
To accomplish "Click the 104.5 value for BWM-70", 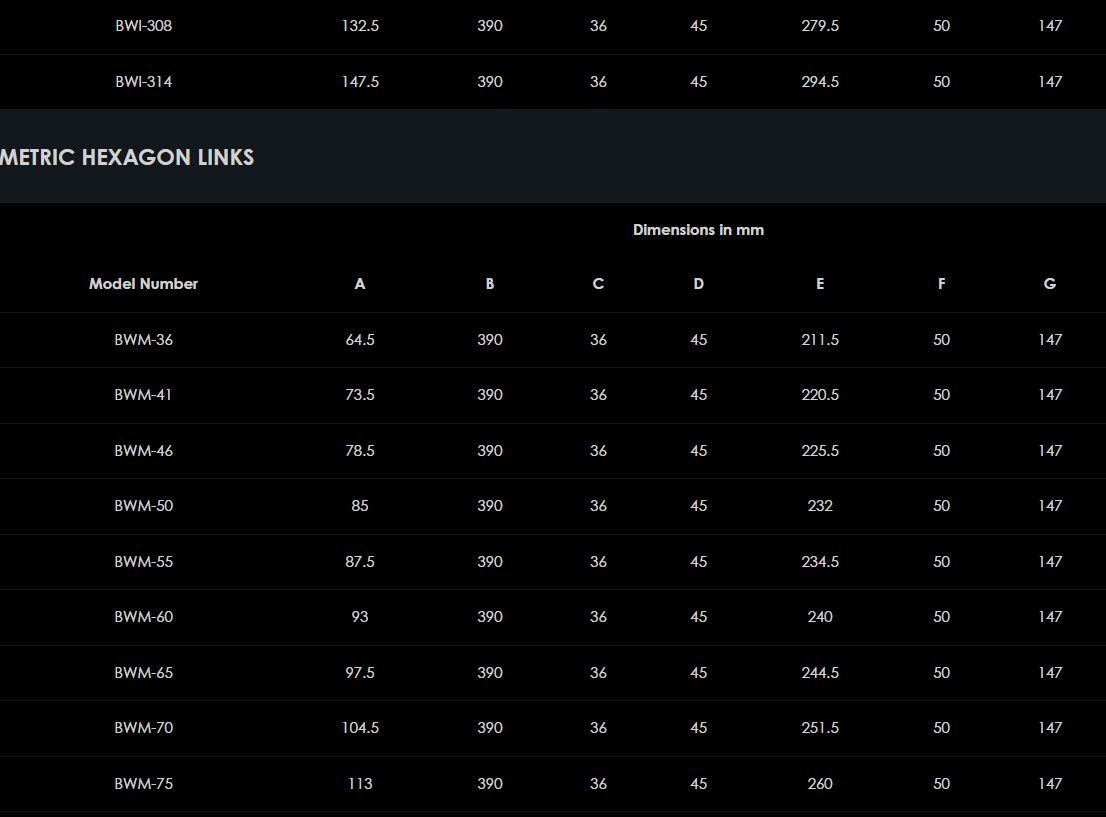I will click(360, 728).
